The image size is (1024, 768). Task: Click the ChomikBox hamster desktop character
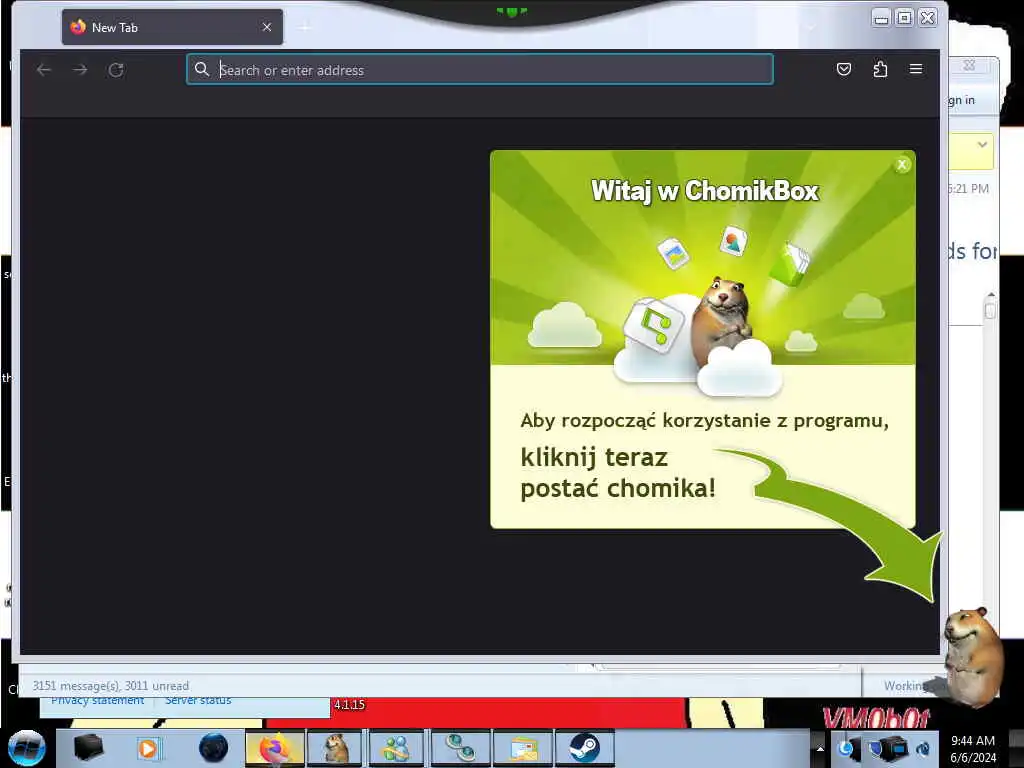point(973,656)
